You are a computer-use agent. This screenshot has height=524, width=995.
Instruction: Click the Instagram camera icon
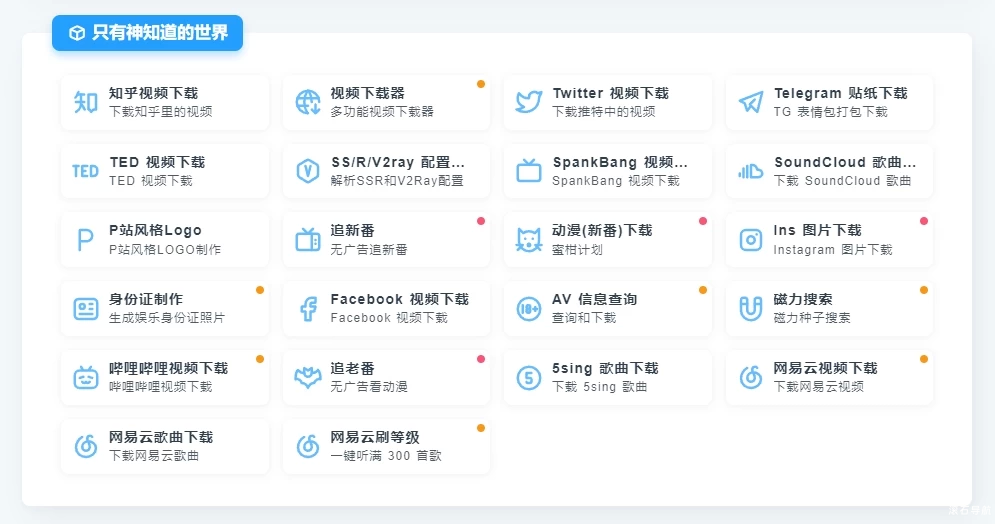(750, 240)
